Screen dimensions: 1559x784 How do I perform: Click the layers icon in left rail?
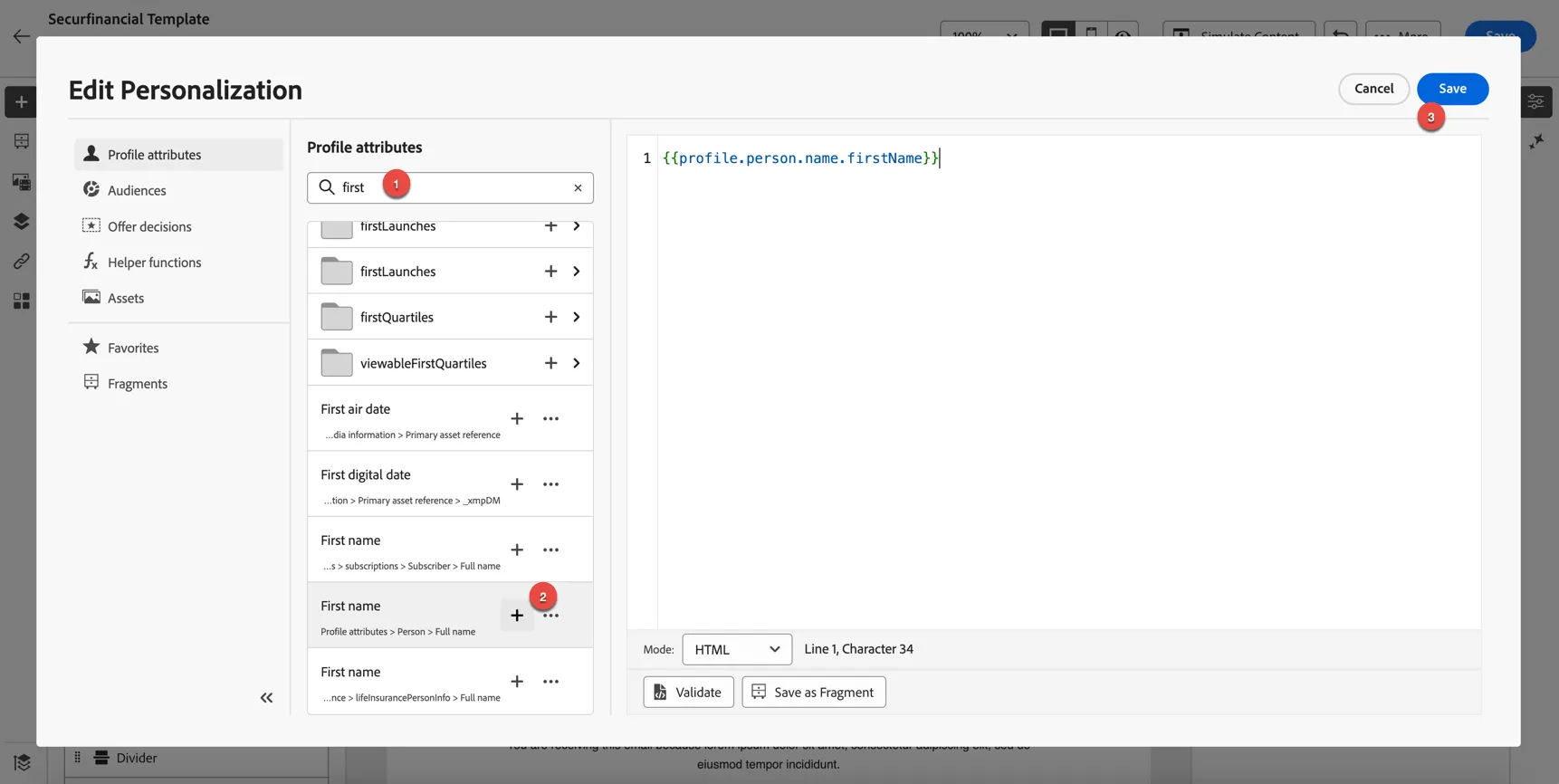[21, 222]
